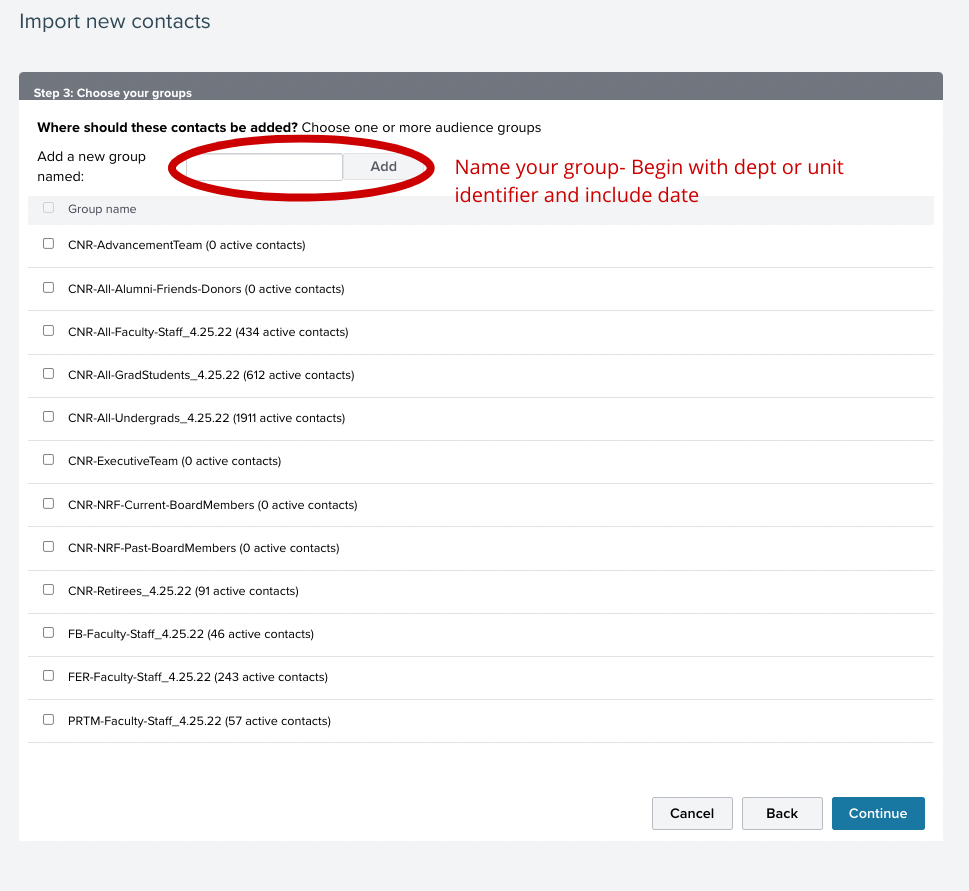Enable the CNR-All-Undergrads_4.25.22 checkbox

[x=48, y=416]
